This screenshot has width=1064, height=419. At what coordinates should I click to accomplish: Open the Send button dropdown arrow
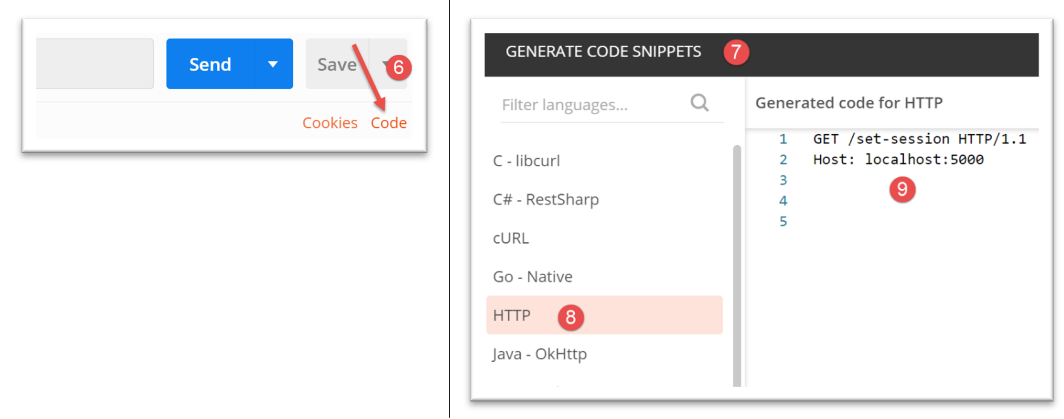pyautogui.click(x=273, y=64)
